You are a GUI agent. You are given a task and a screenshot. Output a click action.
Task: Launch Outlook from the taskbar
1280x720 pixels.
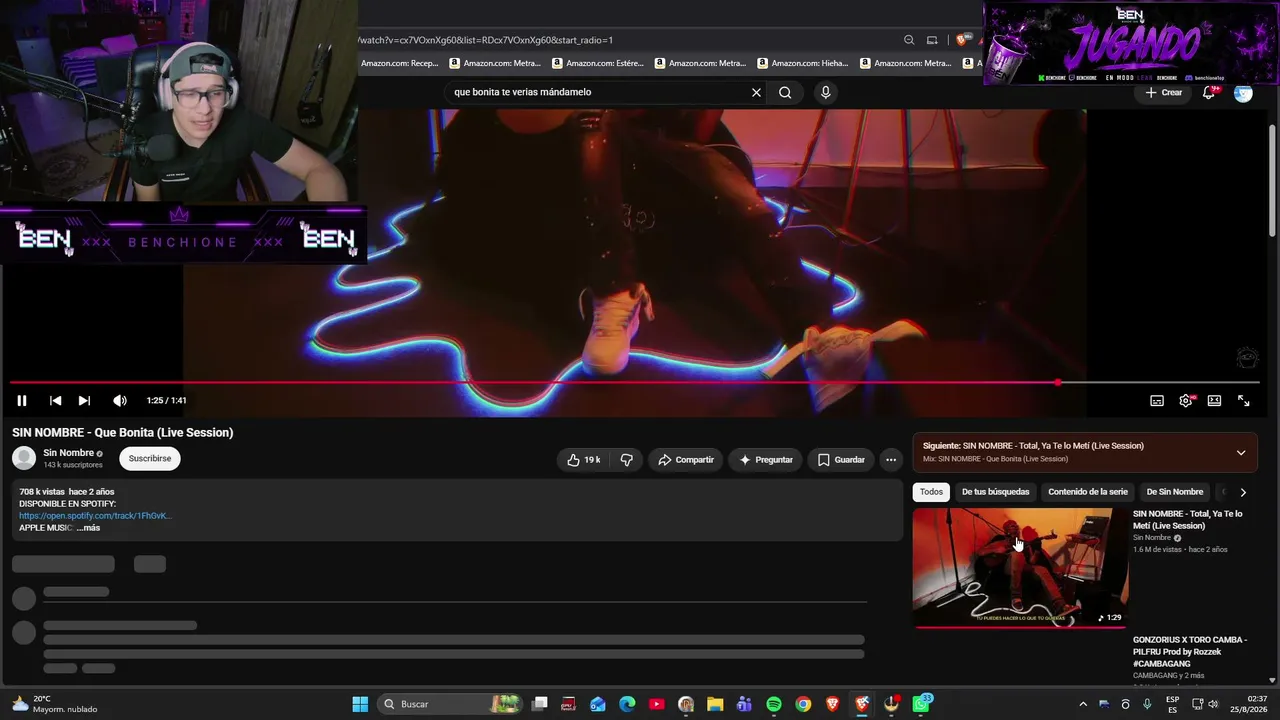click(x=598, y=704)
